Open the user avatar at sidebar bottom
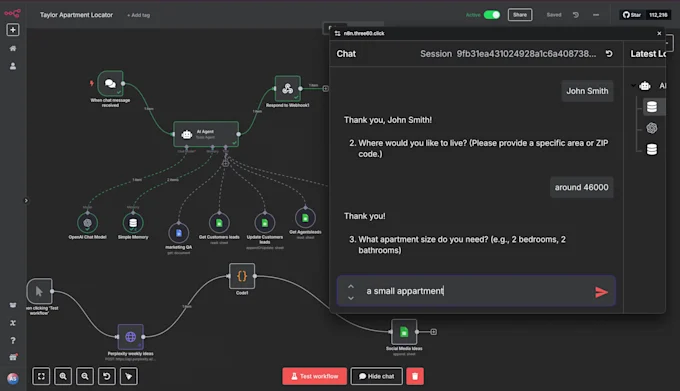 point(13,378)
